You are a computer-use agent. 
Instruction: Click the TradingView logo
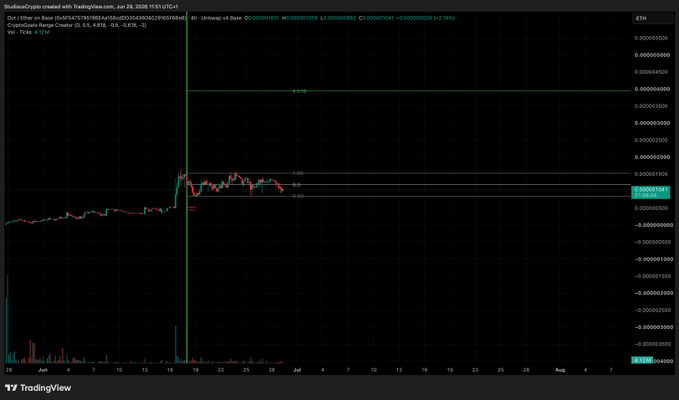coord(38,388)
